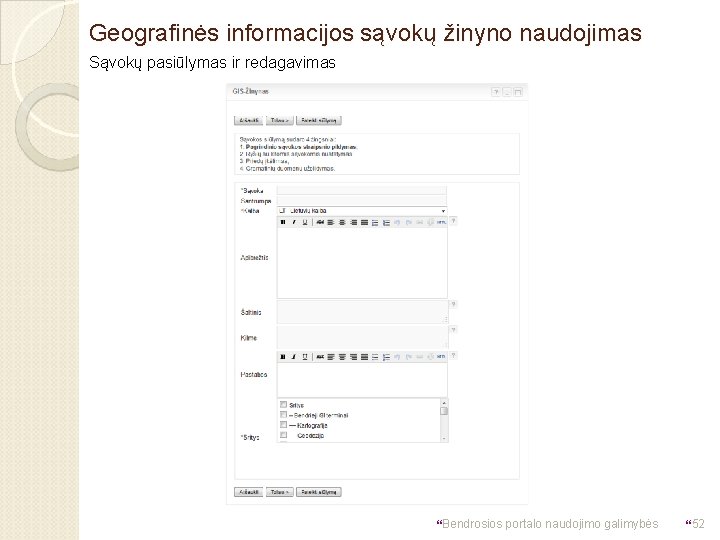Open help icon in GIS-Žinynas title bar
The image size is (720, 540).
click(496, 92)
